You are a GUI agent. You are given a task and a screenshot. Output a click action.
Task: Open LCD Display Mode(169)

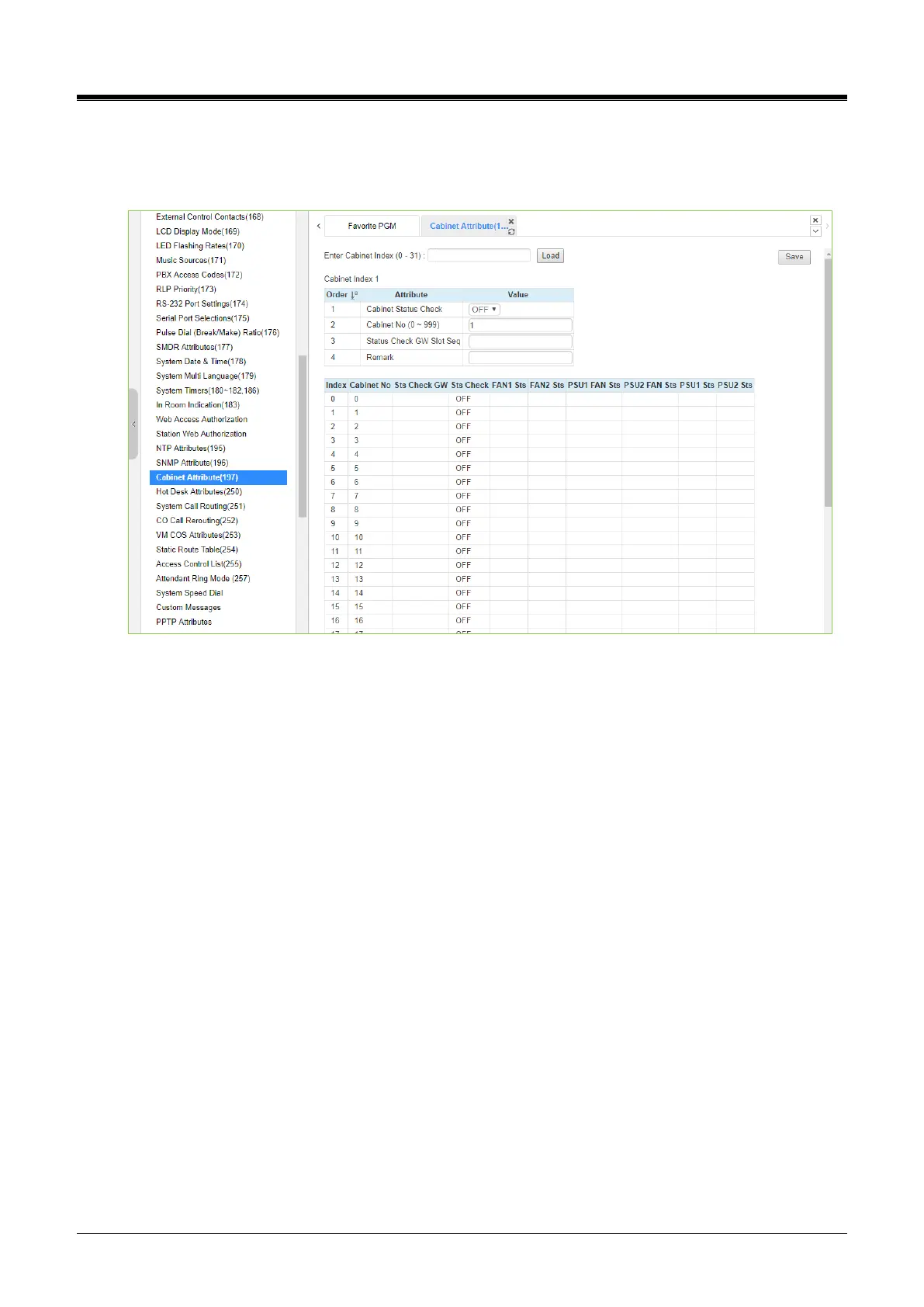(198, 231)
